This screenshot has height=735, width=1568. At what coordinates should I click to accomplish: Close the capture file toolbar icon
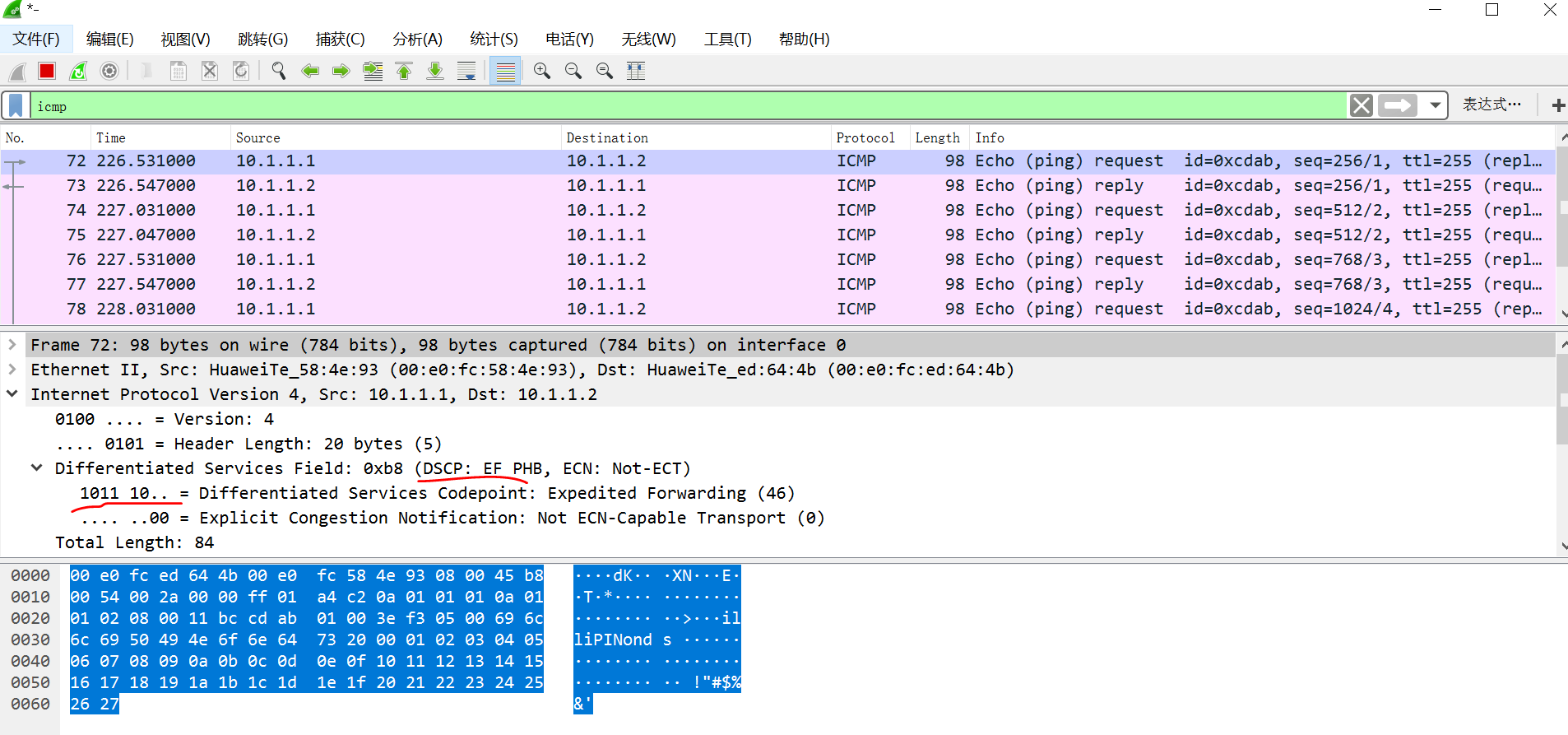coord(210,72)
